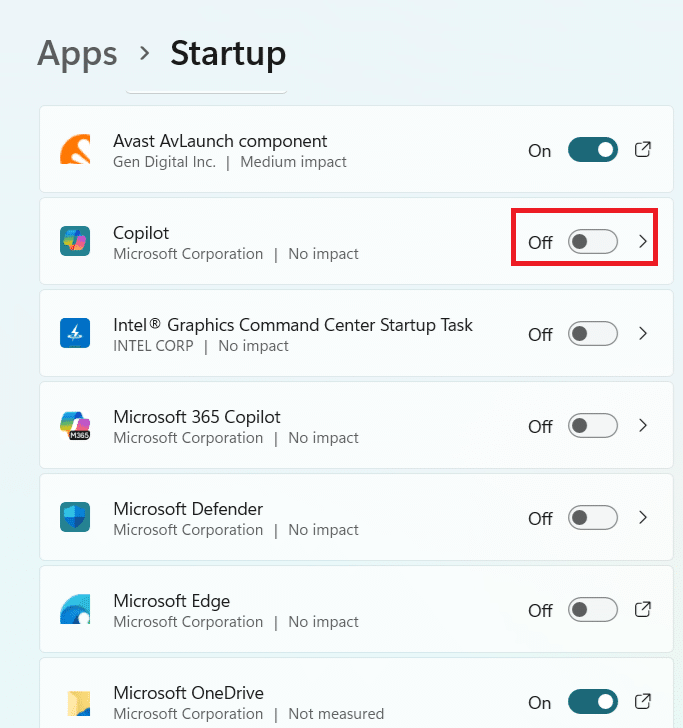The image size is (683, 728).
Task: Expand Microsoft Defender entry chevron
Action: (x=643, y=518)
